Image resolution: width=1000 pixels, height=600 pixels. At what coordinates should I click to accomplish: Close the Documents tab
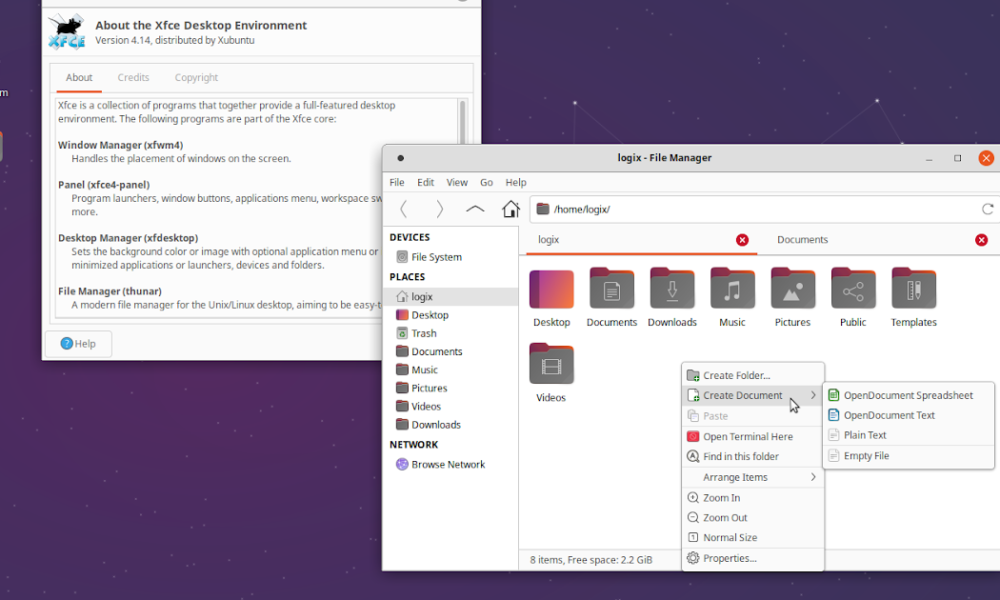pos(982,240)
